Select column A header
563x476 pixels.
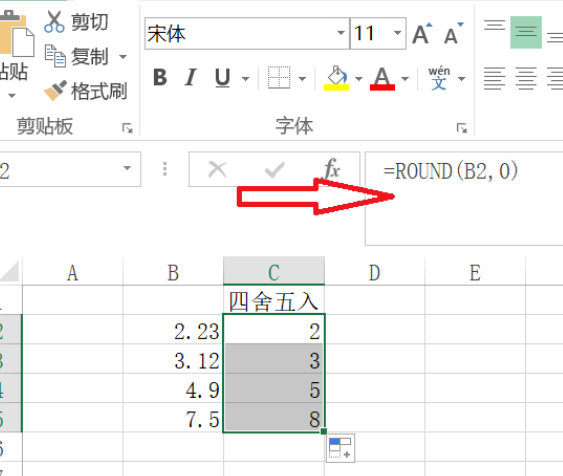[x=73, y=272]
